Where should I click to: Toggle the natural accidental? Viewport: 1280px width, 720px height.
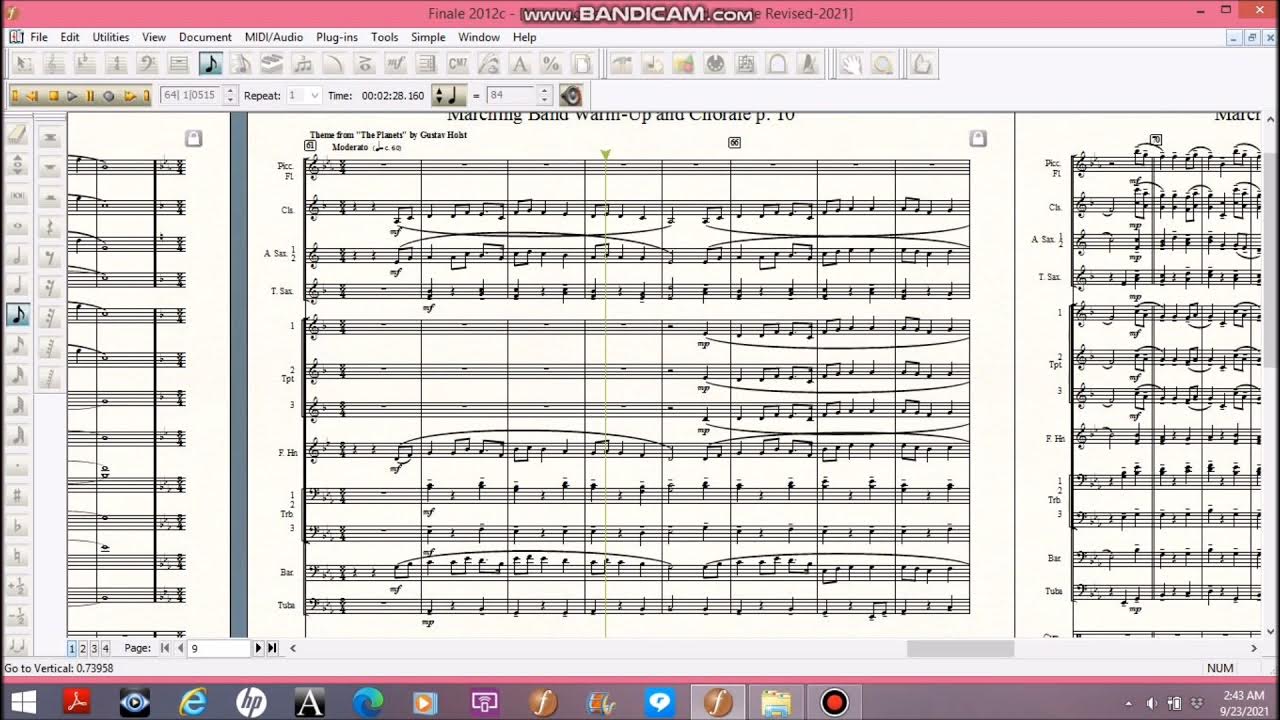click(17, 556)
